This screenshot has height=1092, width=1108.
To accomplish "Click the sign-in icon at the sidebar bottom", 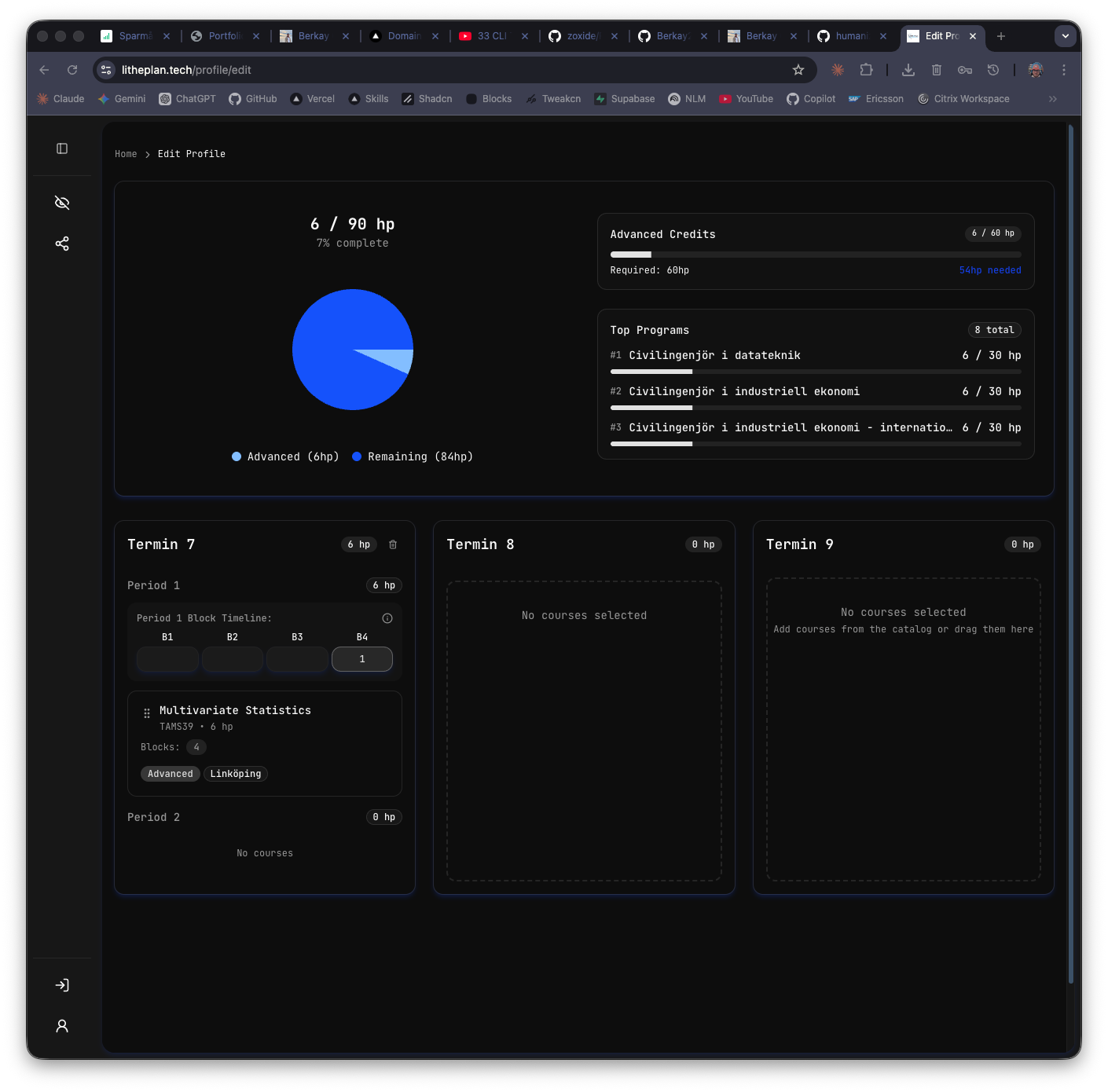I will [x=62, y=985].
